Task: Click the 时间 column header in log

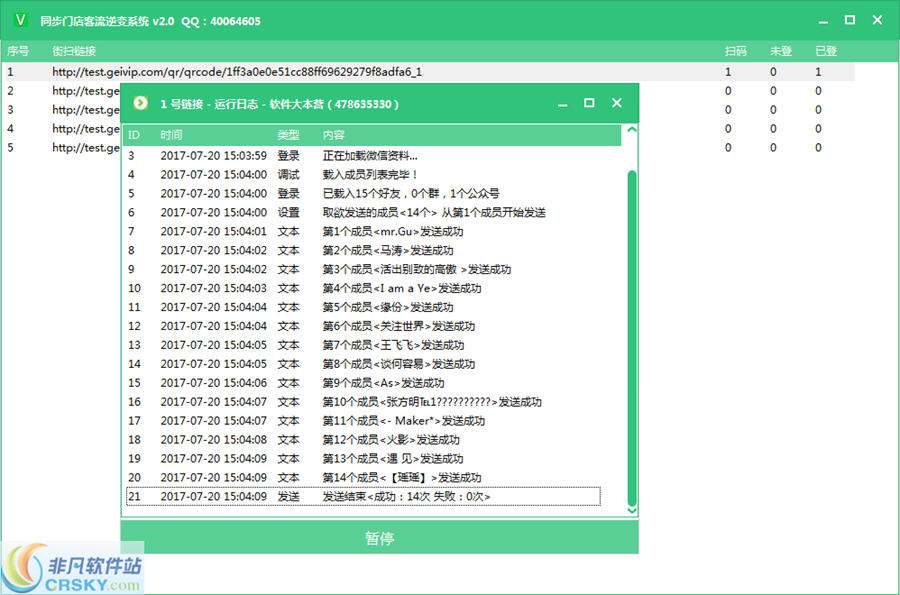Action: (171, 135)
